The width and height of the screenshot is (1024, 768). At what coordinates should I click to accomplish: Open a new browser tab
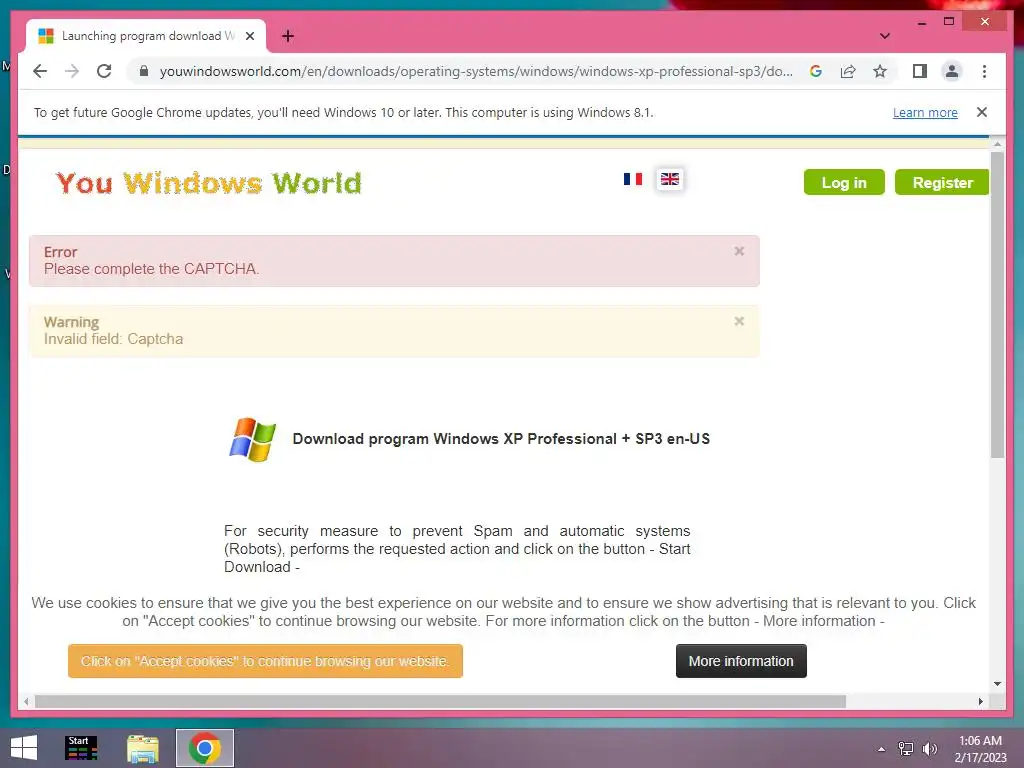tap(288, 36)
